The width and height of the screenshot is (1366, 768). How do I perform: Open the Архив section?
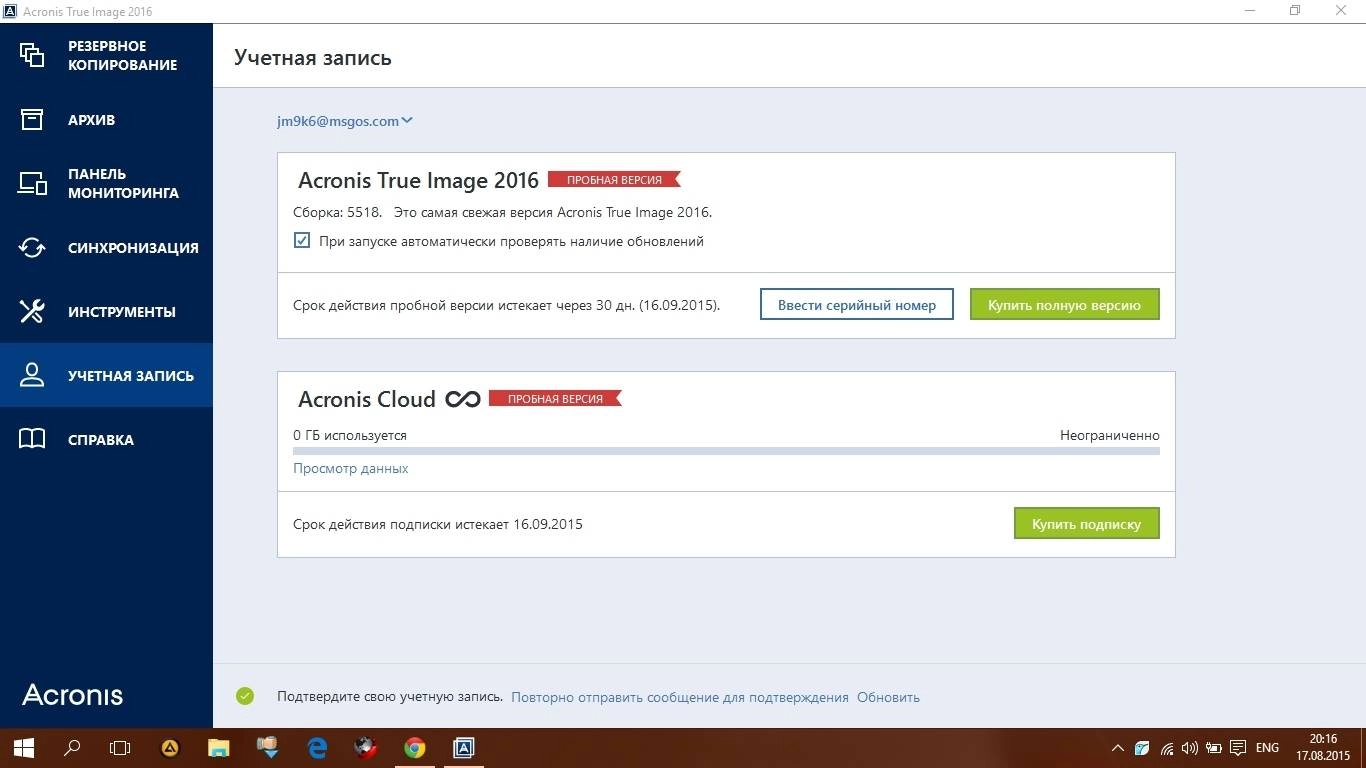click(x=106, y=119)
